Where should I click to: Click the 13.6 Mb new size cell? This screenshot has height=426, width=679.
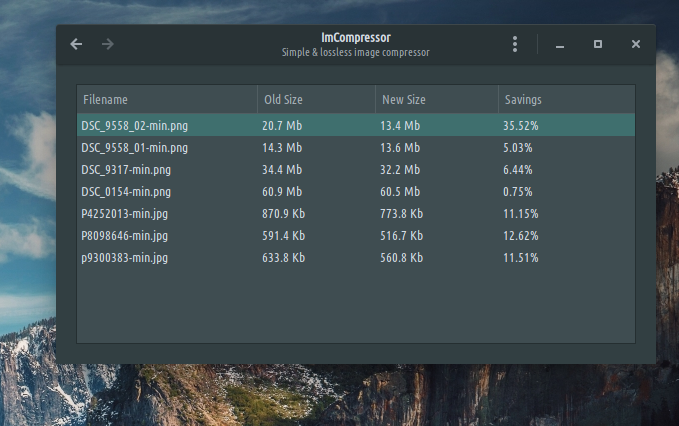400,148
